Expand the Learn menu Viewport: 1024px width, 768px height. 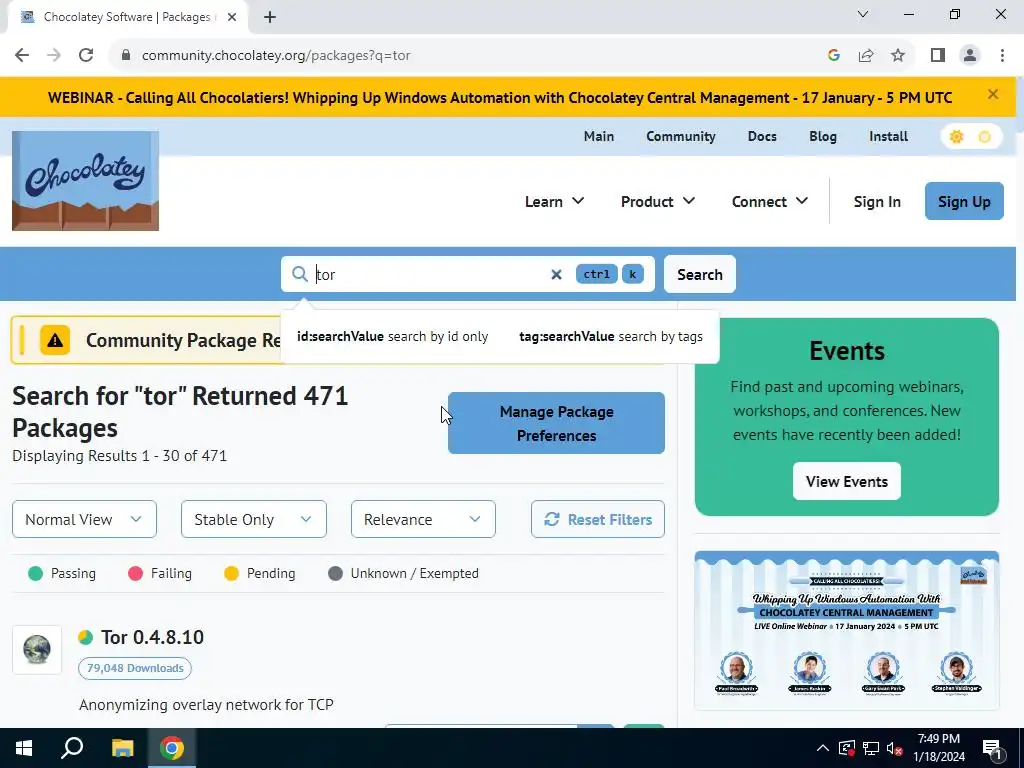click(554, 202)
